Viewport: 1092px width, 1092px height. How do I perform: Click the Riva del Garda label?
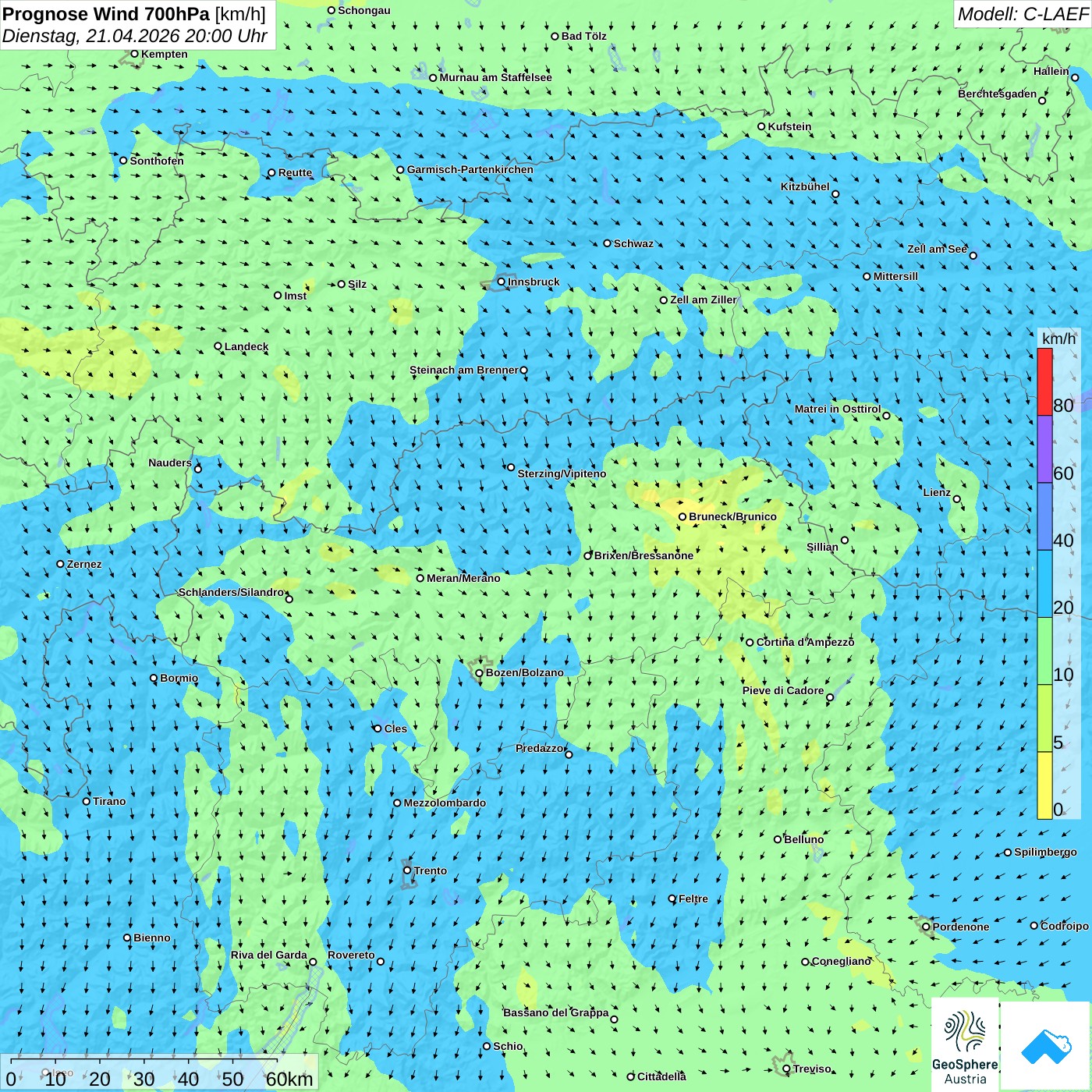point(268,955)
